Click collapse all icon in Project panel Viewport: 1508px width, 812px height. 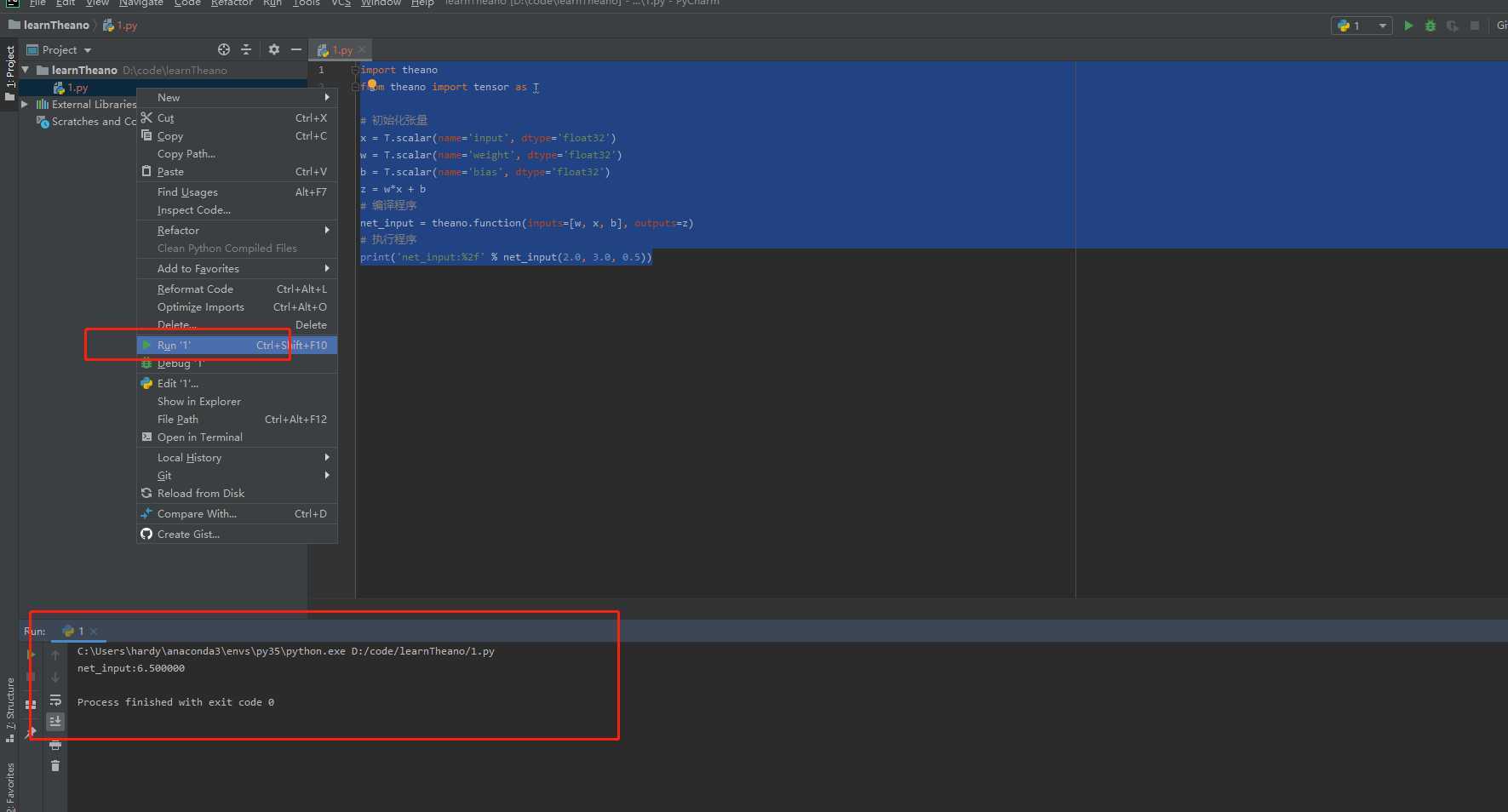click(246, 49)
